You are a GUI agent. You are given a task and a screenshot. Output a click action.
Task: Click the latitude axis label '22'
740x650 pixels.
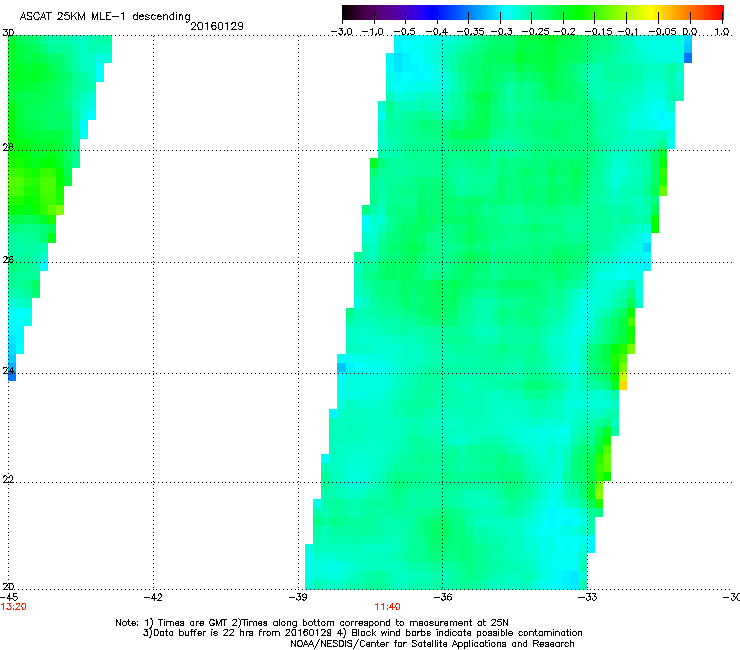8,480
